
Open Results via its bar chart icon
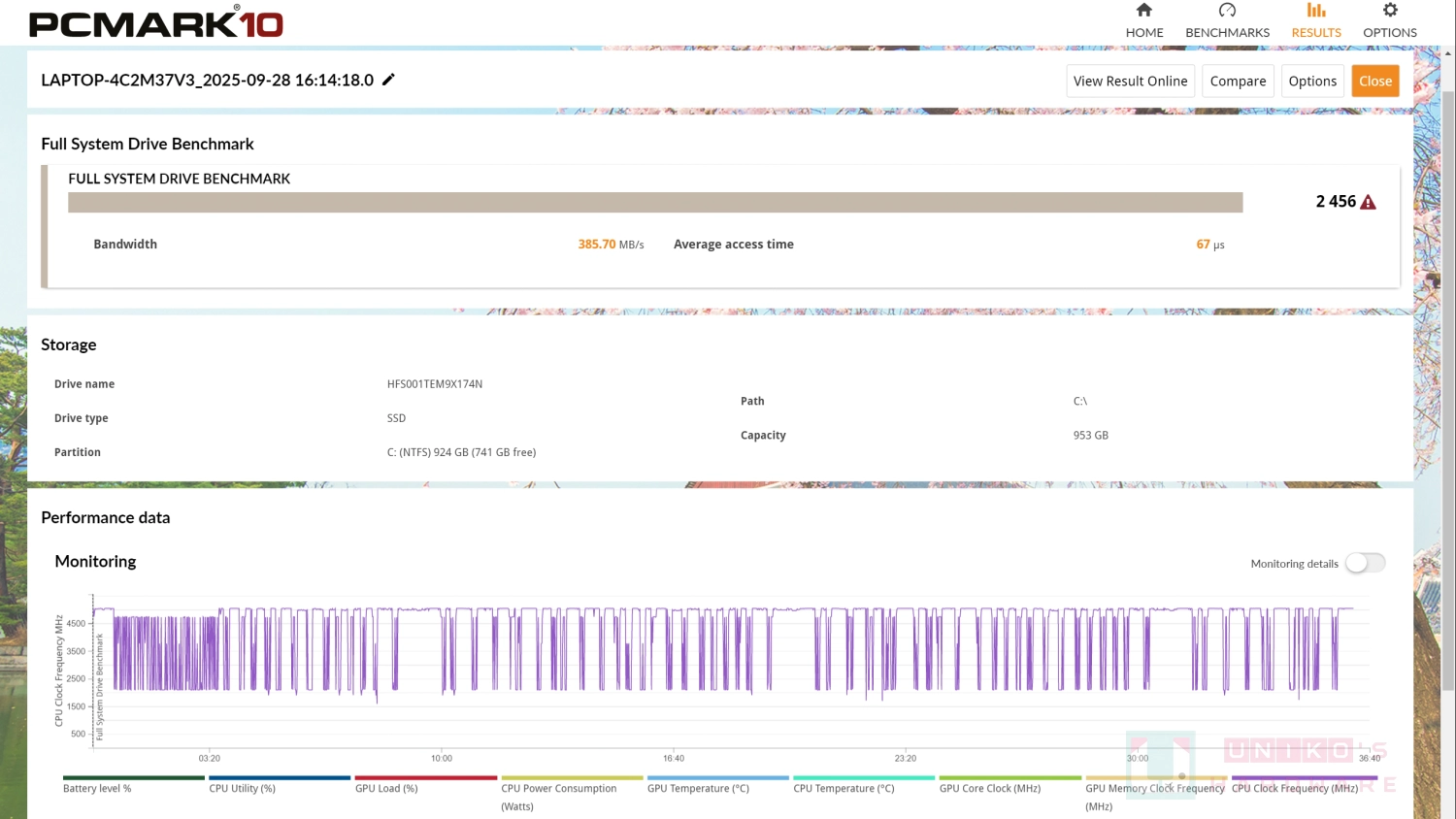coord(1316,11)
